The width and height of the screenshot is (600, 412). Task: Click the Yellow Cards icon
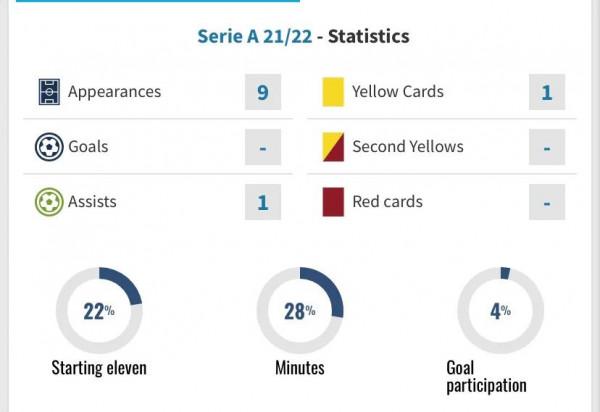(332, 92)
